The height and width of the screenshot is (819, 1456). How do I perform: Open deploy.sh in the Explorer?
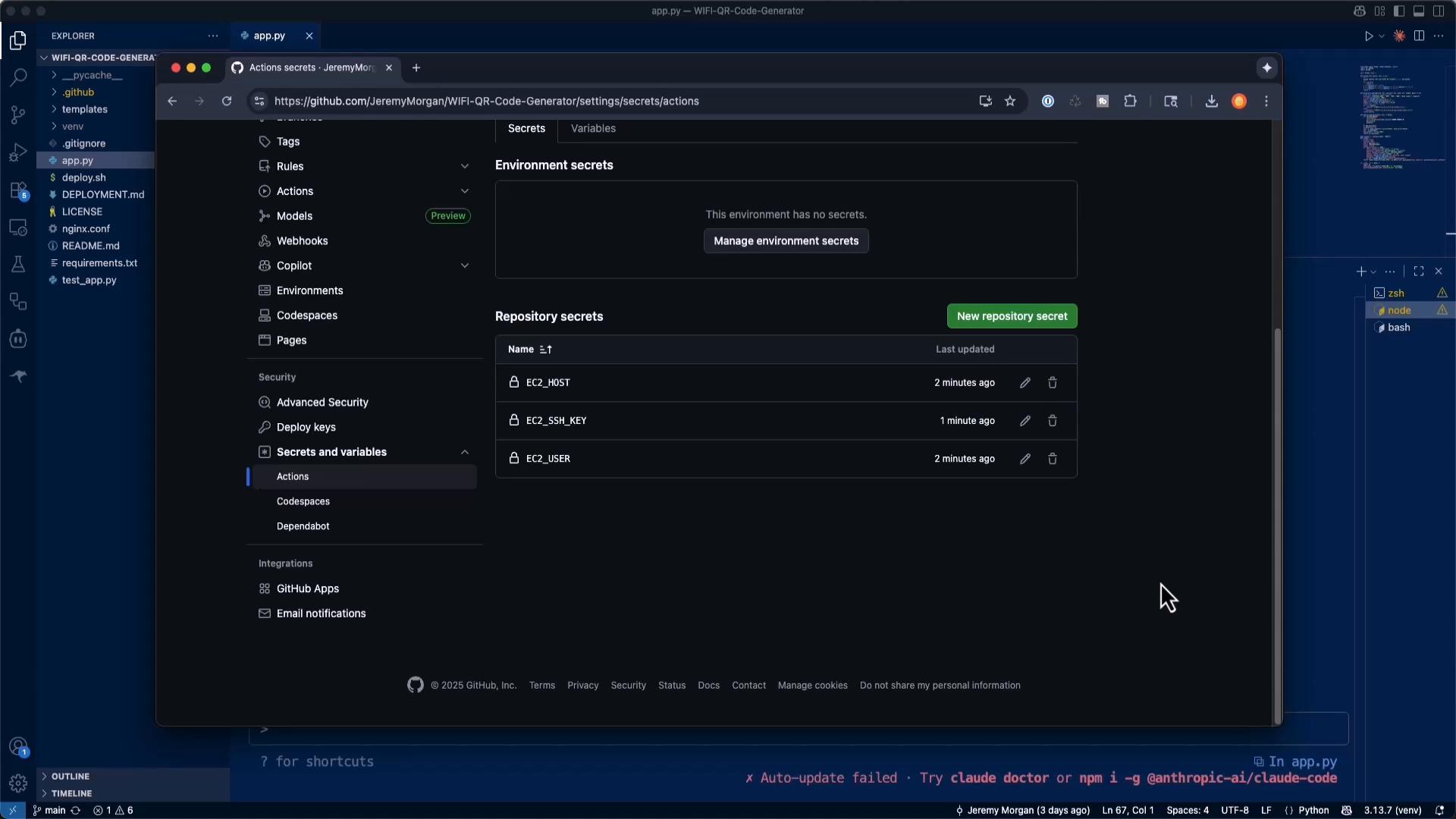click(x=83, y=177)
